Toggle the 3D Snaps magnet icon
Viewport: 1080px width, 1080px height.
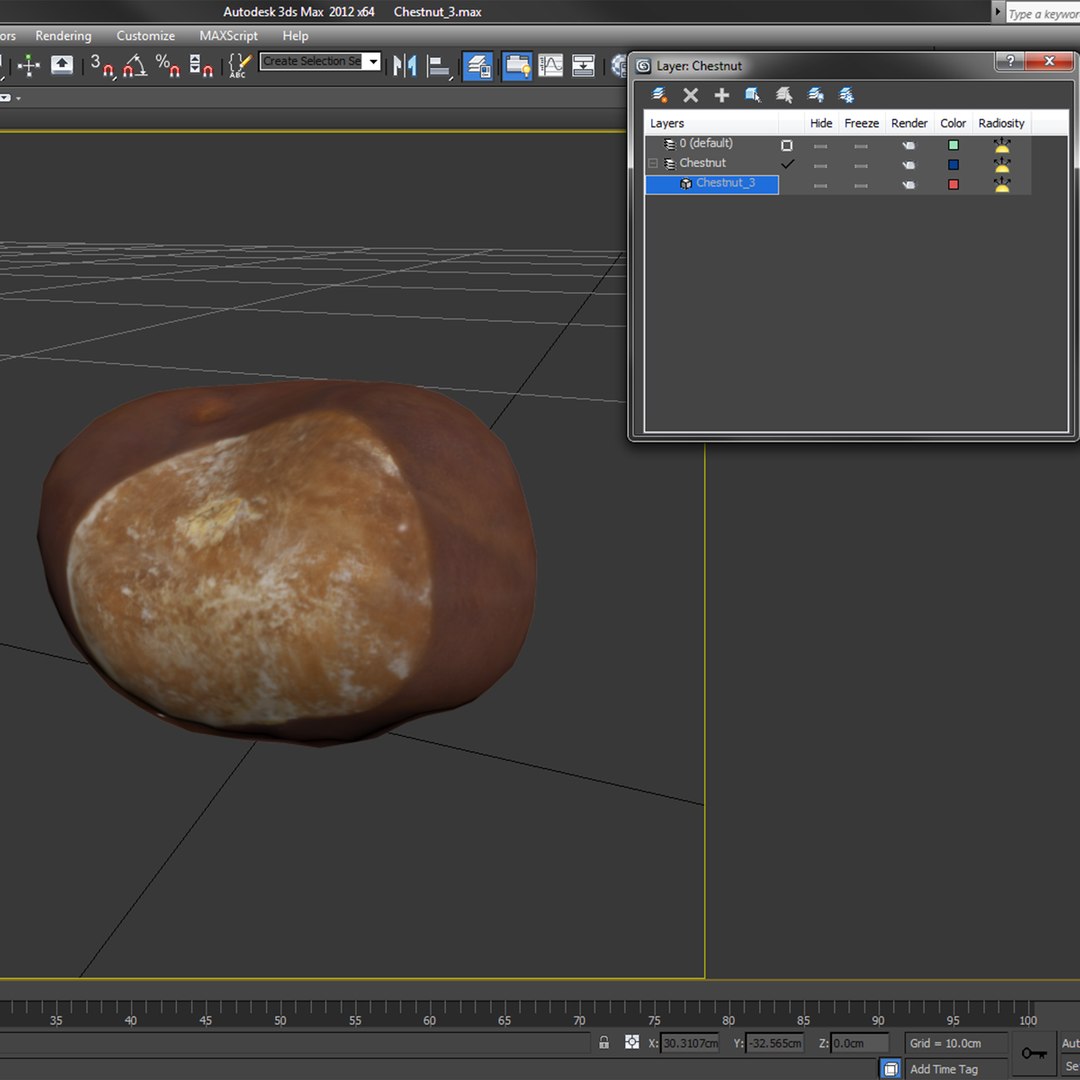[103, 66]
